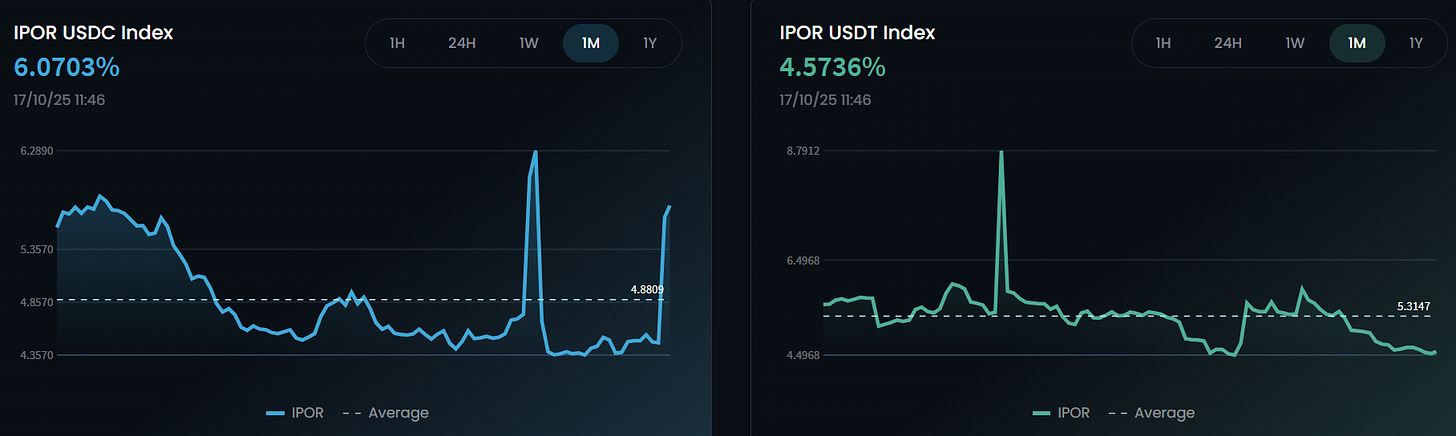Click the spike peak on the USDT line
Viewport: 1456px width, 436px height.
pyautogui.click(x=1001, y=153)
